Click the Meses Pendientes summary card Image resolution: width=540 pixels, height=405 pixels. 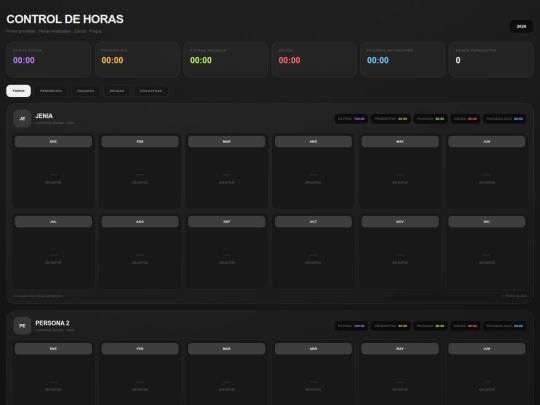point(491,59)
